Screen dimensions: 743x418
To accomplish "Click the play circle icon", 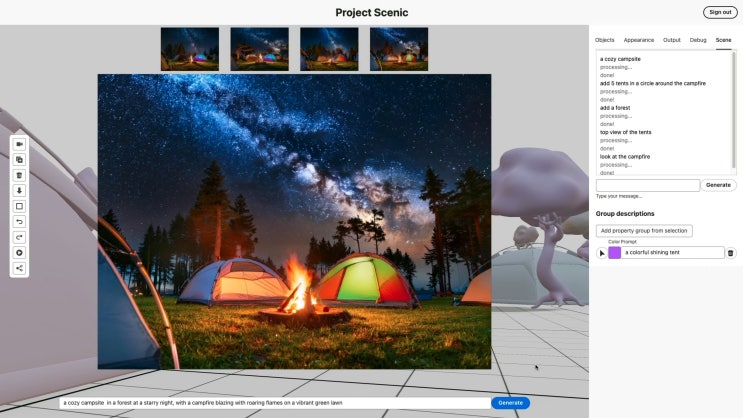I will (x=19, y=253).
